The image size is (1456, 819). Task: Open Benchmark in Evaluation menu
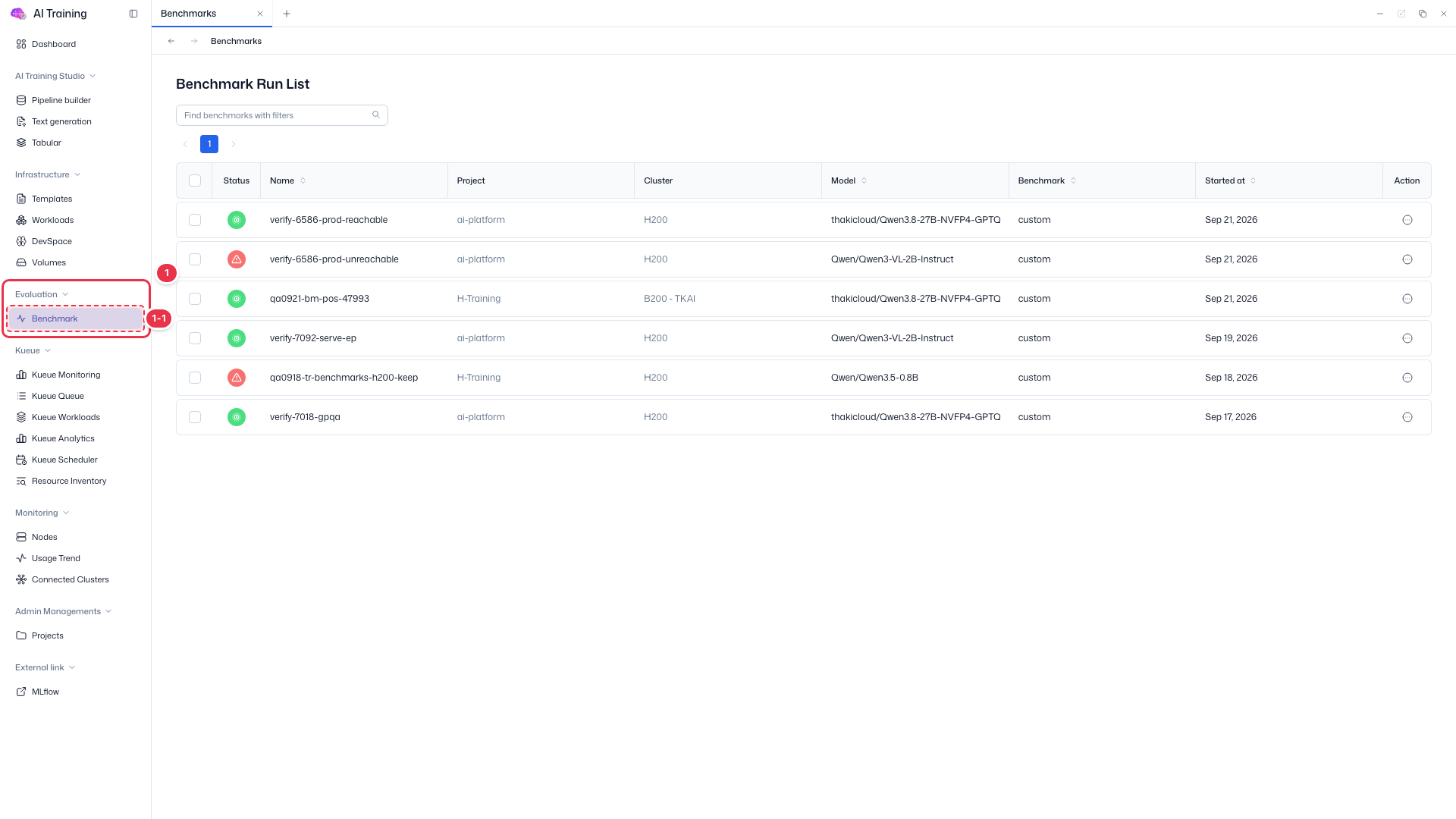(75, 318)
